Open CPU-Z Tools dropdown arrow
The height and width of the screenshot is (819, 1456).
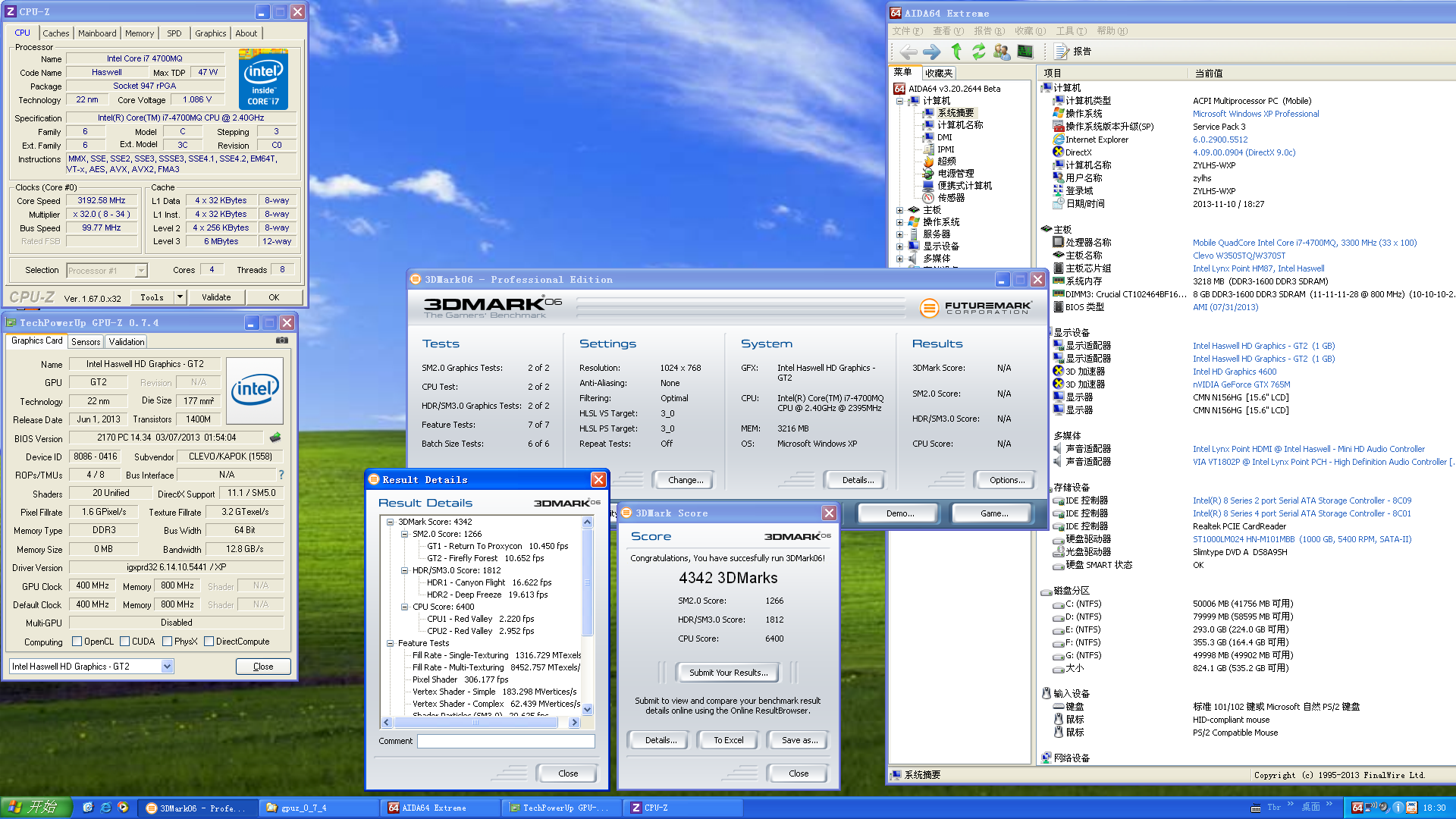(x=180, y=297)
